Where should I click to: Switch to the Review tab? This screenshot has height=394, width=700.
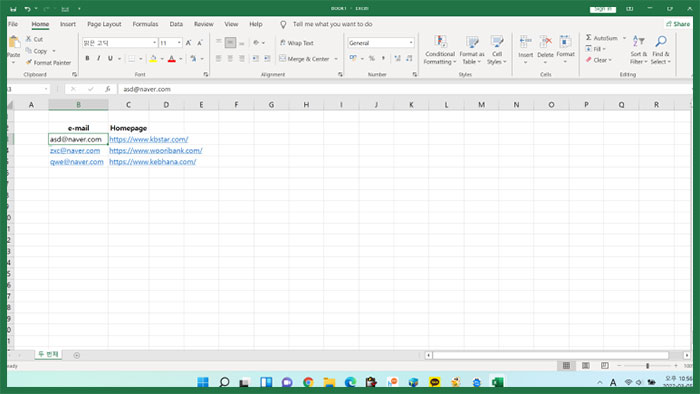tap(204, 24)
